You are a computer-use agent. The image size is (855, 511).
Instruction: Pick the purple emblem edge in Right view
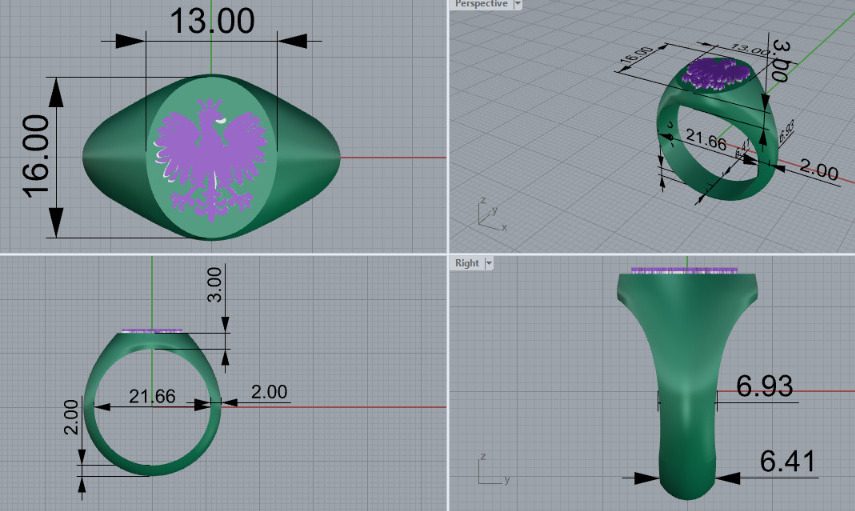[684, 270]
